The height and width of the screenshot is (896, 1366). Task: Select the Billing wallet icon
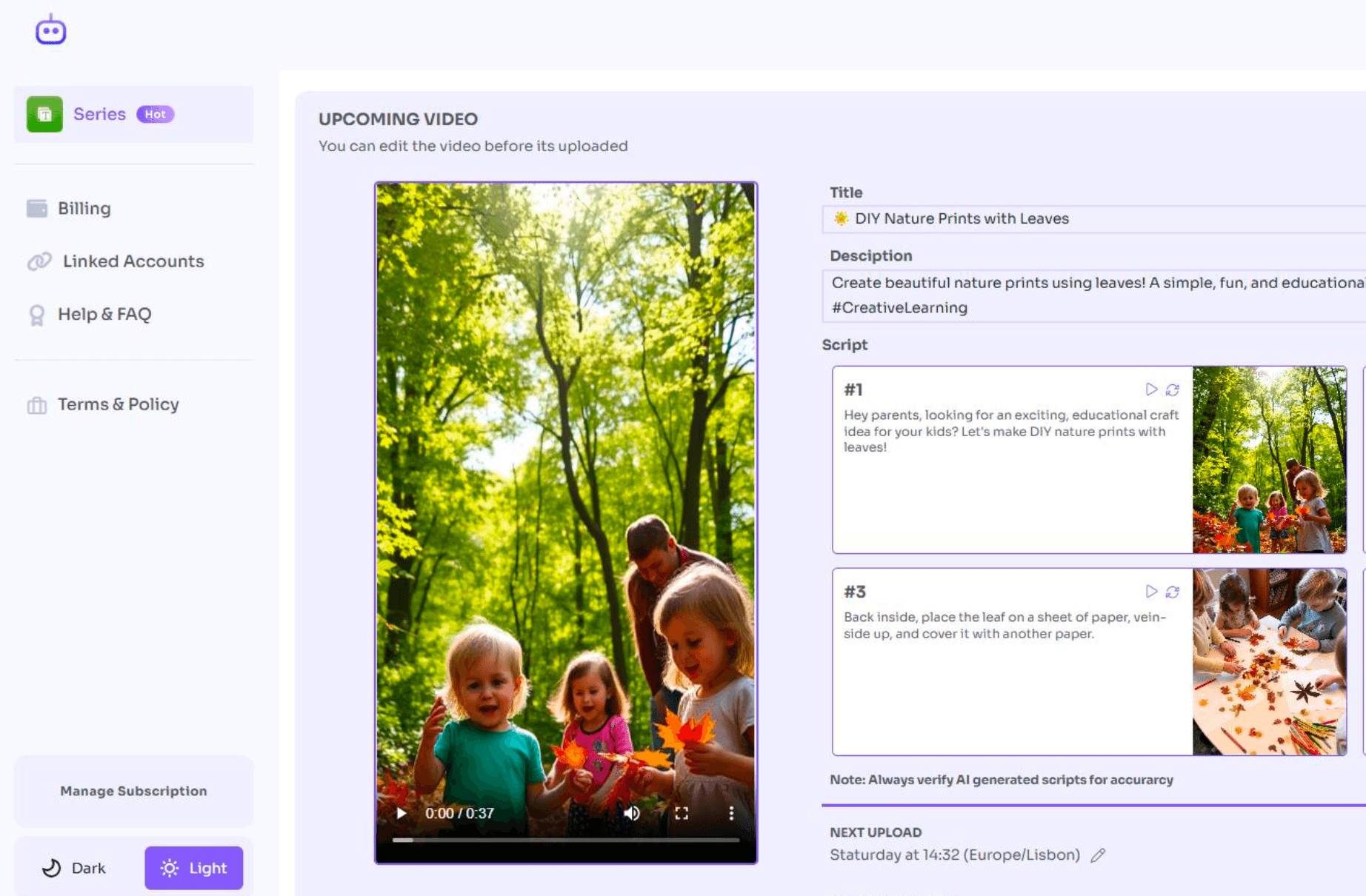[x=35, y=208]
